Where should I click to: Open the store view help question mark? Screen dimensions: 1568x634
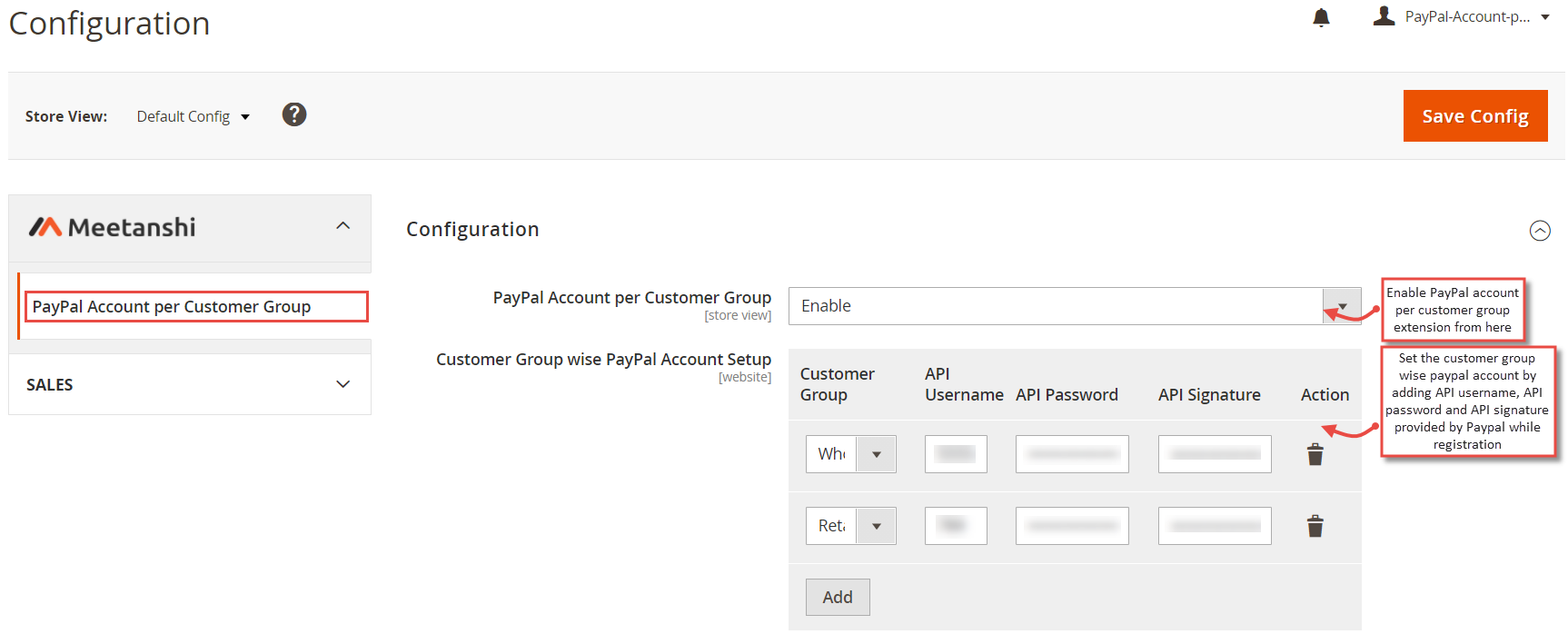point(294,114)
